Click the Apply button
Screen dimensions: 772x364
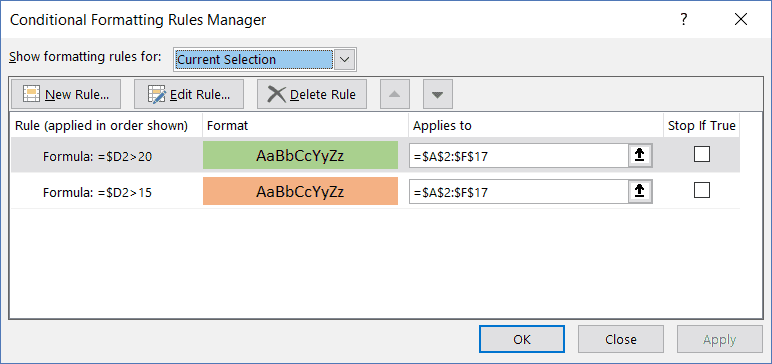[x=720, y=339]
